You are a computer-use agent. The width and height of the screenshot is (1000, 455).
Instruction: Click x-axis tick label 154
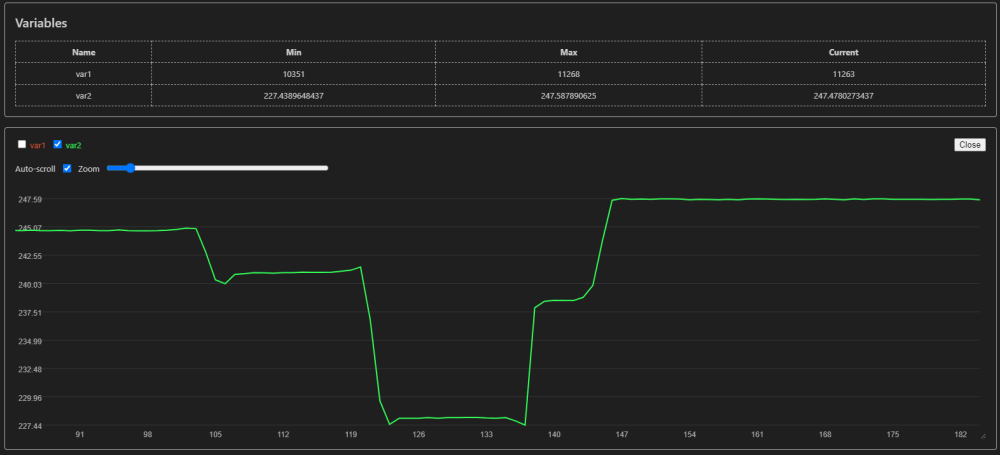[x=689, y=435]
